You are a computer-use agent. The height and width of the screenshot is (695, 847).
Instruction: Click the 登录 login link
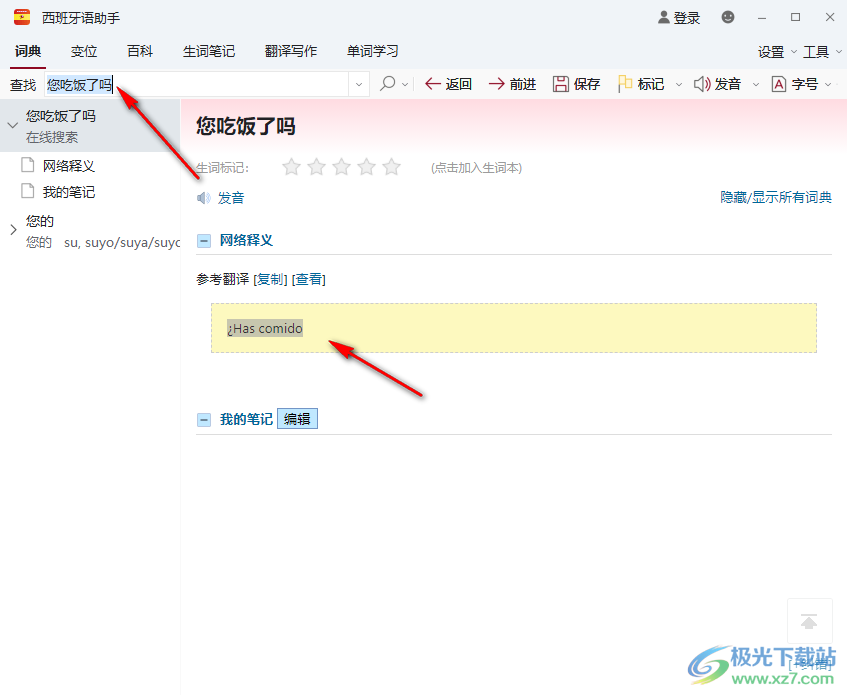(687, 18)
